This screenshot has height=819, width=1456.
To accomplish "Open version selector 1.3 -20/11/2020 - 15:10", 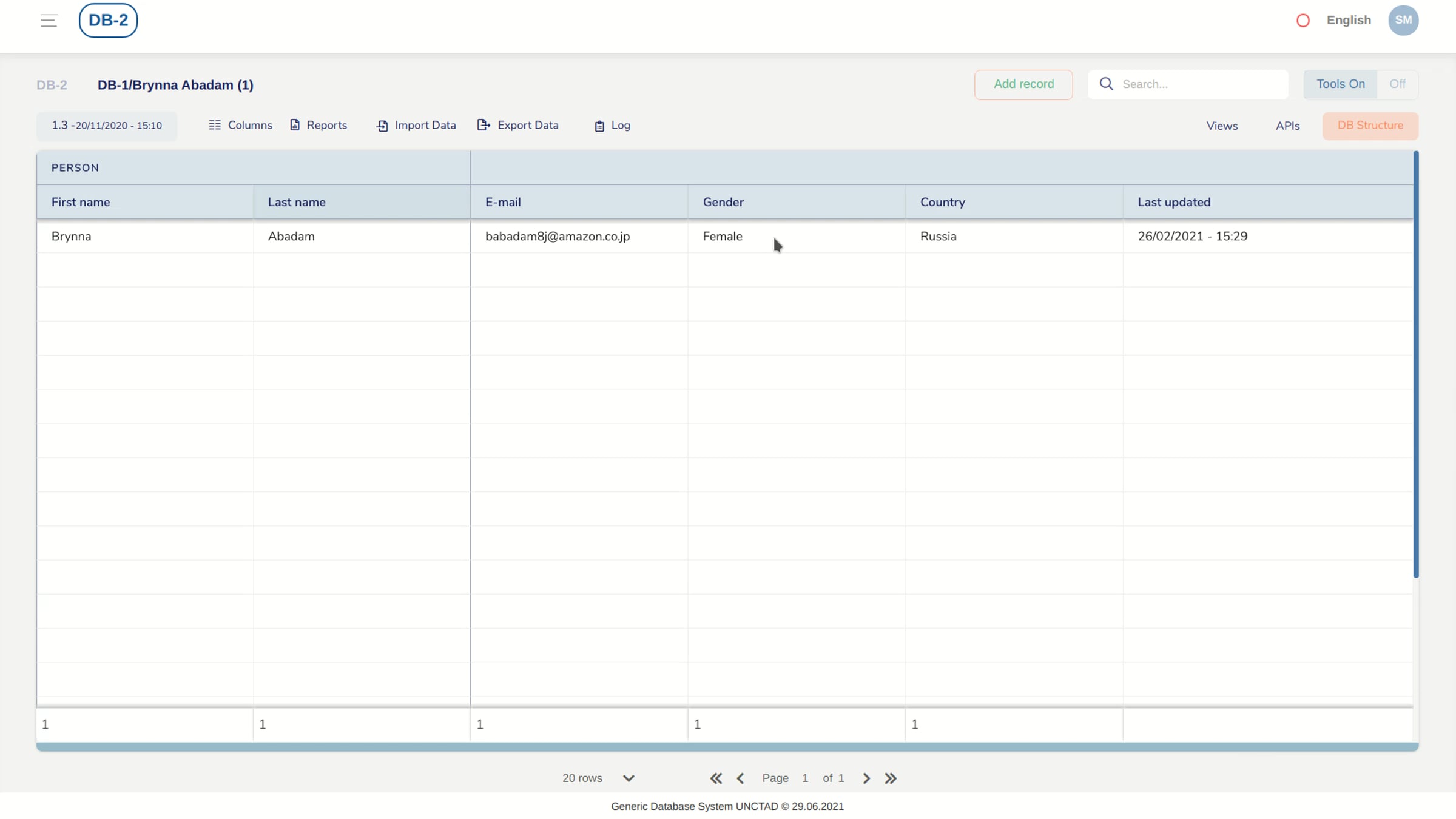I will [x=107, y=126].
